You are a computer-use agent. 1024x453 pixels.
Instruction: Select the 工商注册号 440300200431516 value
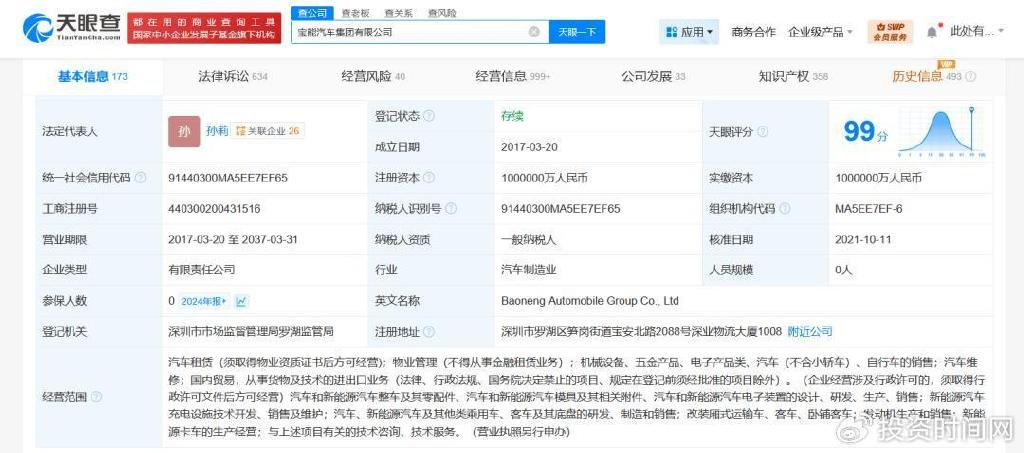(x=214, y=209)
